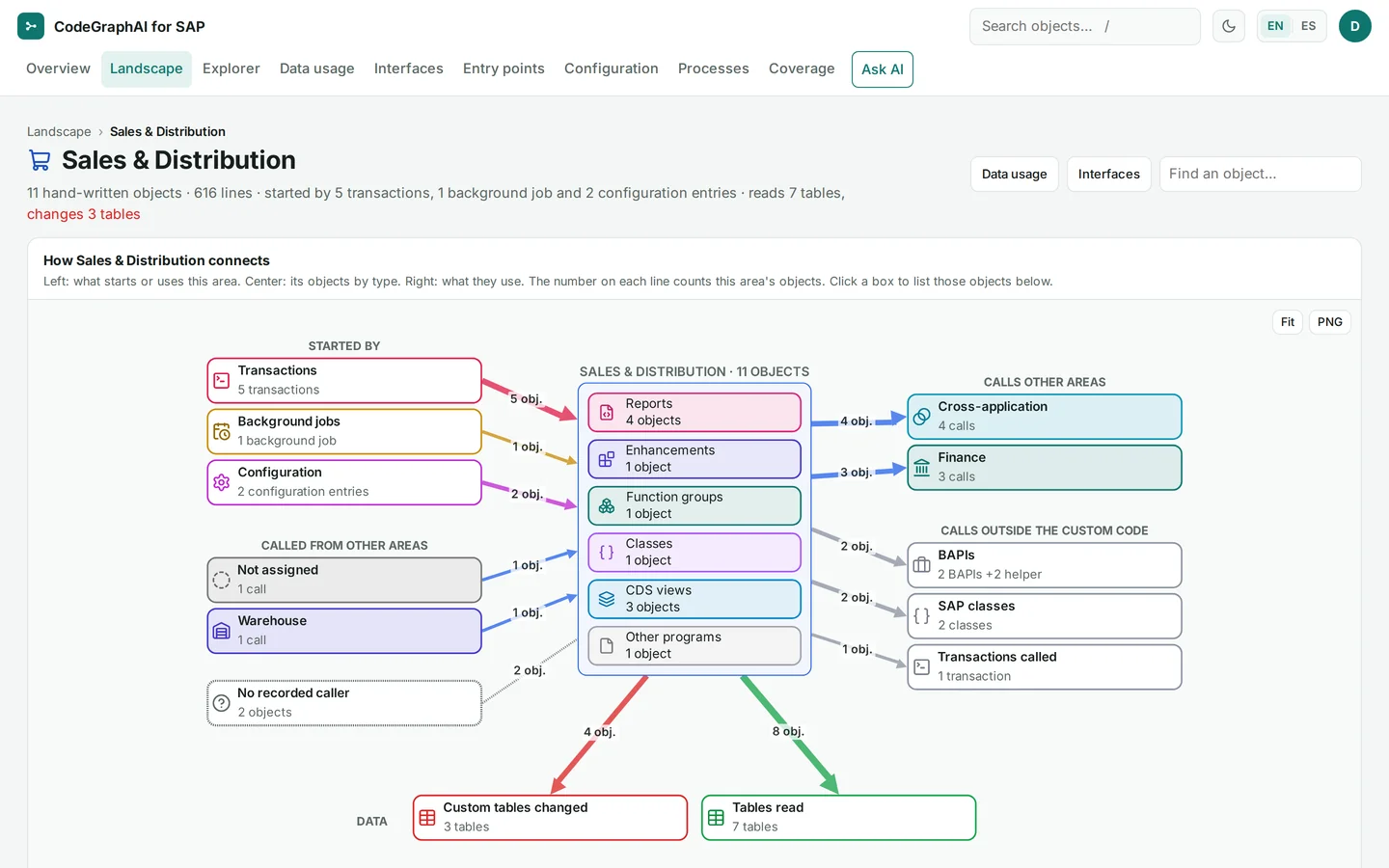Toggle dark mode moon icon
1389x868 pixels.
click(x=1229, y=26)
